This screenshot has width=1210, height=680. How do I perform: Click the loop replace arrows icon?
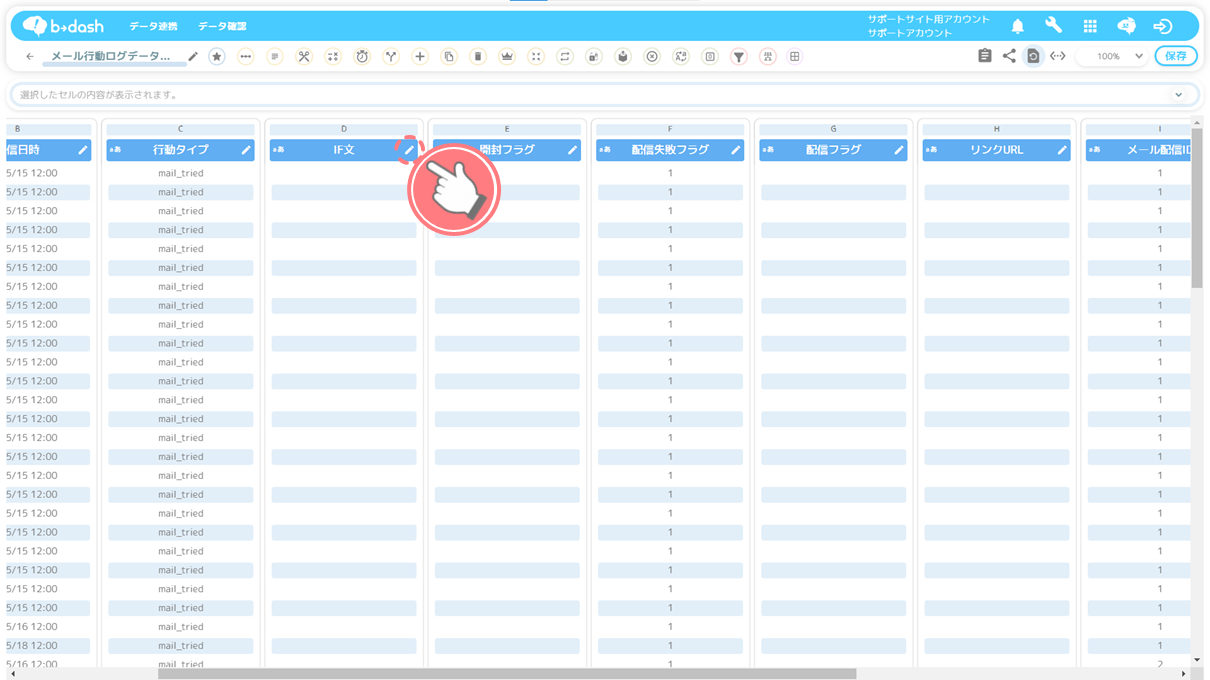point(565,57)
